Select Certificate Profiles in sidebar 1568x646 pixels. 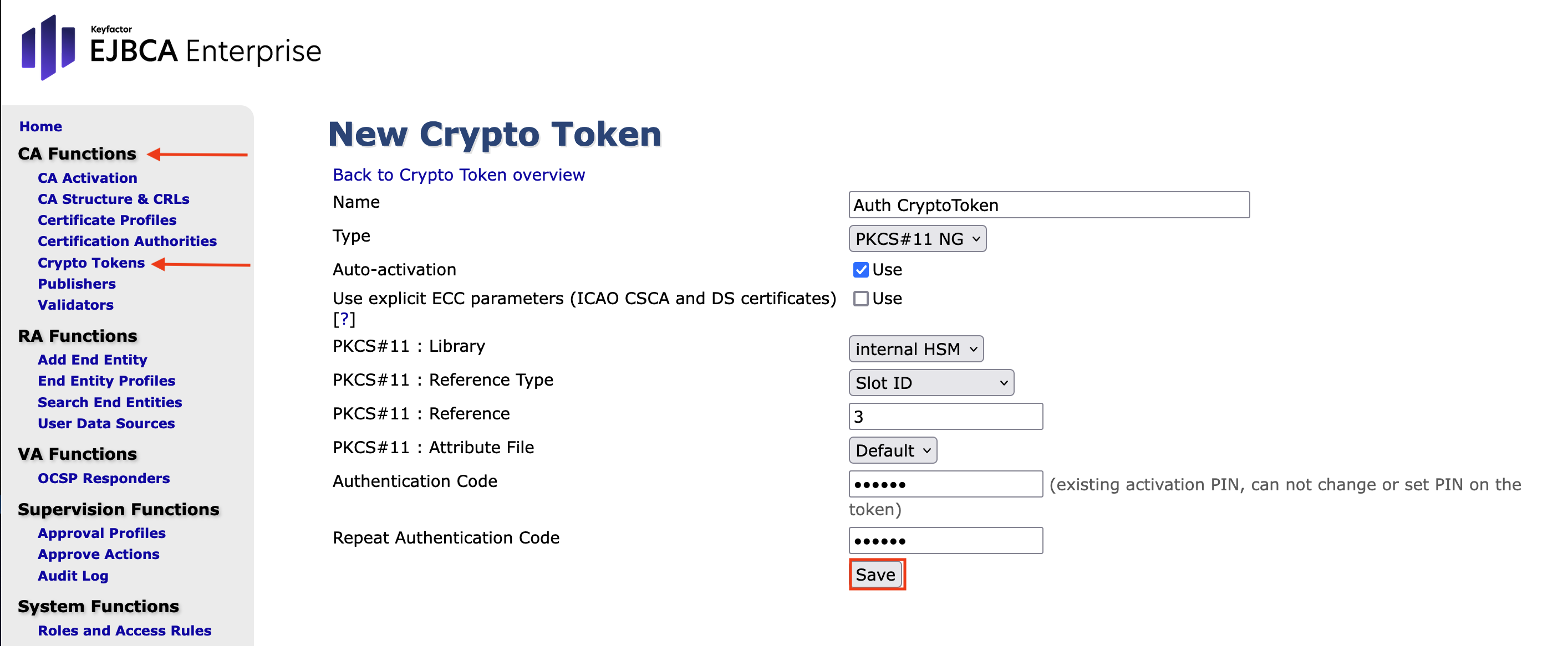coord(107,220)
